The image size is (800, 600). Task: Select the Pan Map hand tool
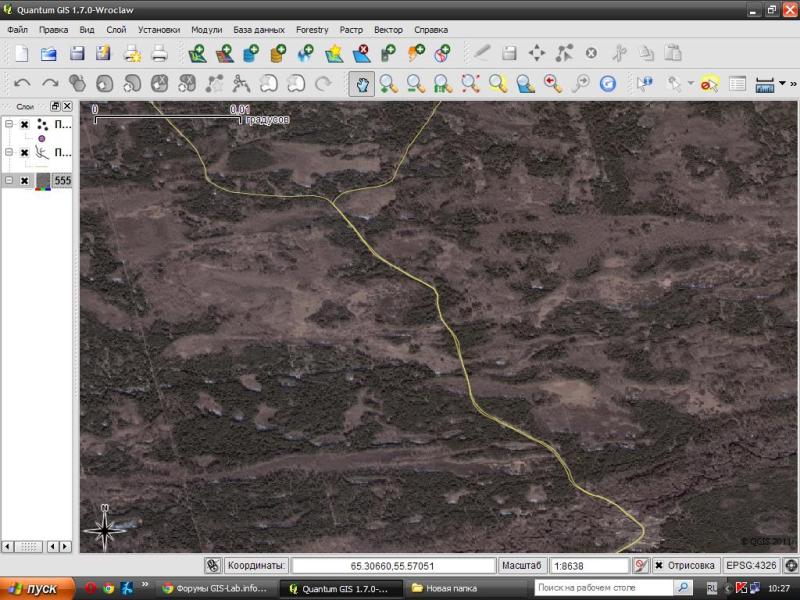[361, 84]
